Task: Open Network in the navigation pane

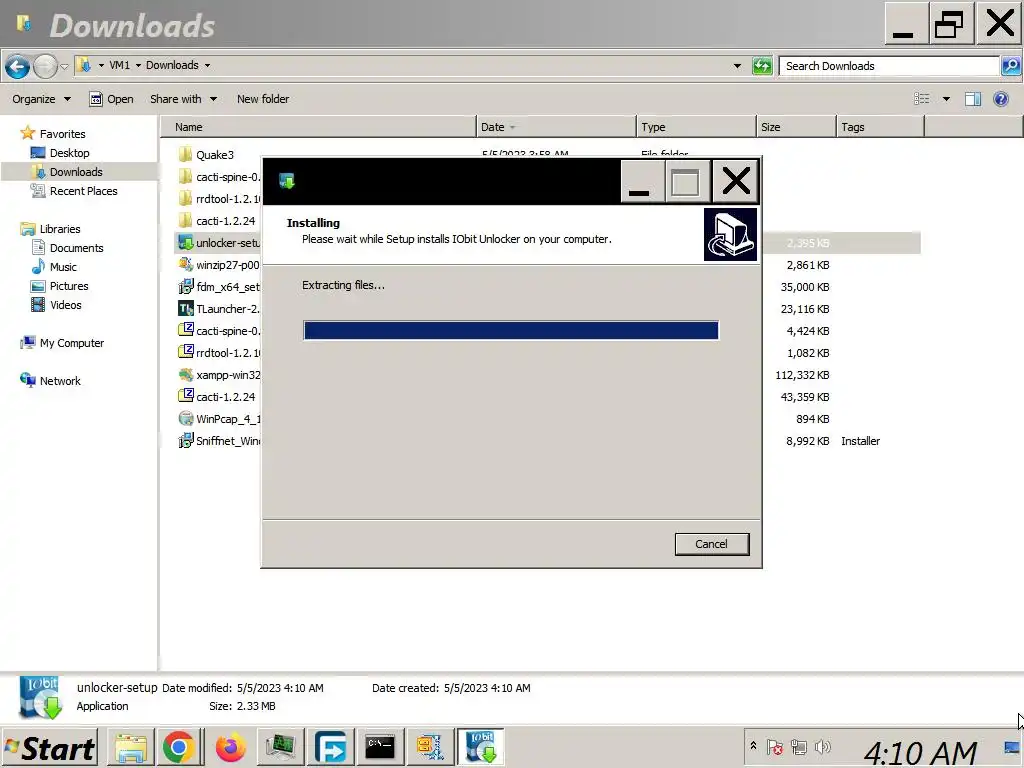Action: point(60,381)
